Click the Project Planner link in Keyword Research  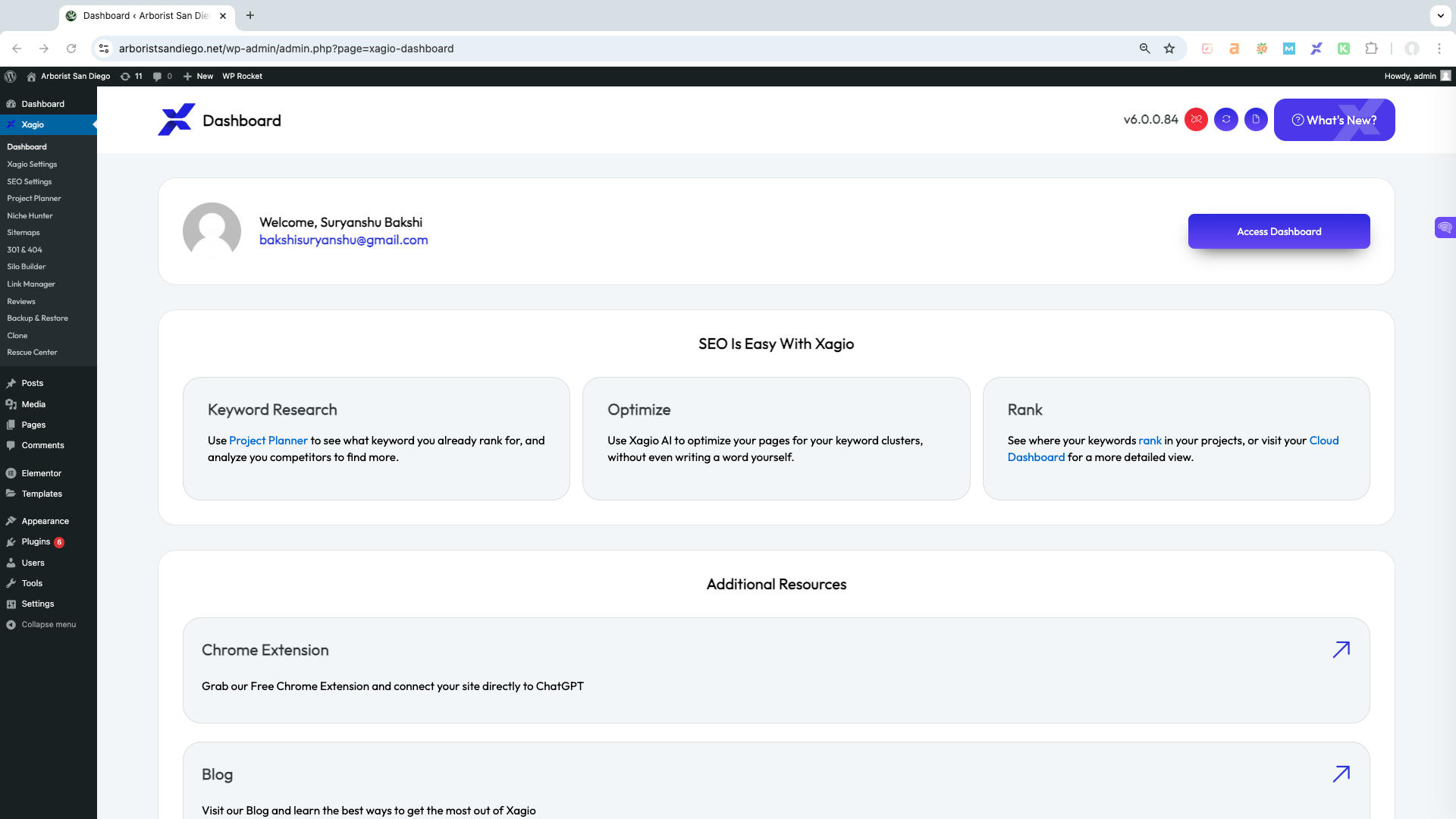tap(268, 441)
